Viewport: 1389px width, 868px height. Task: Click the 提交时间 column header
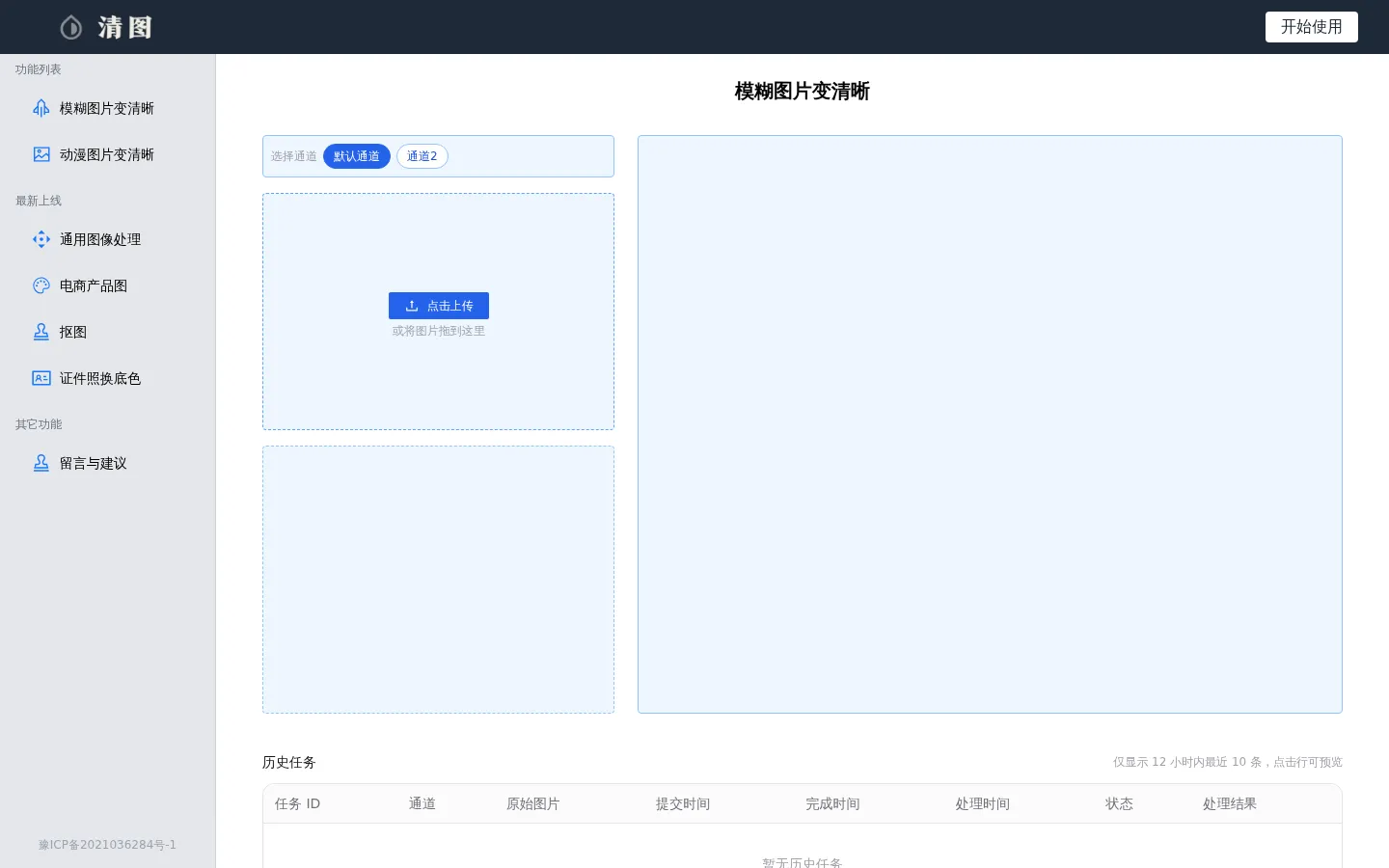tap(683, 804)
